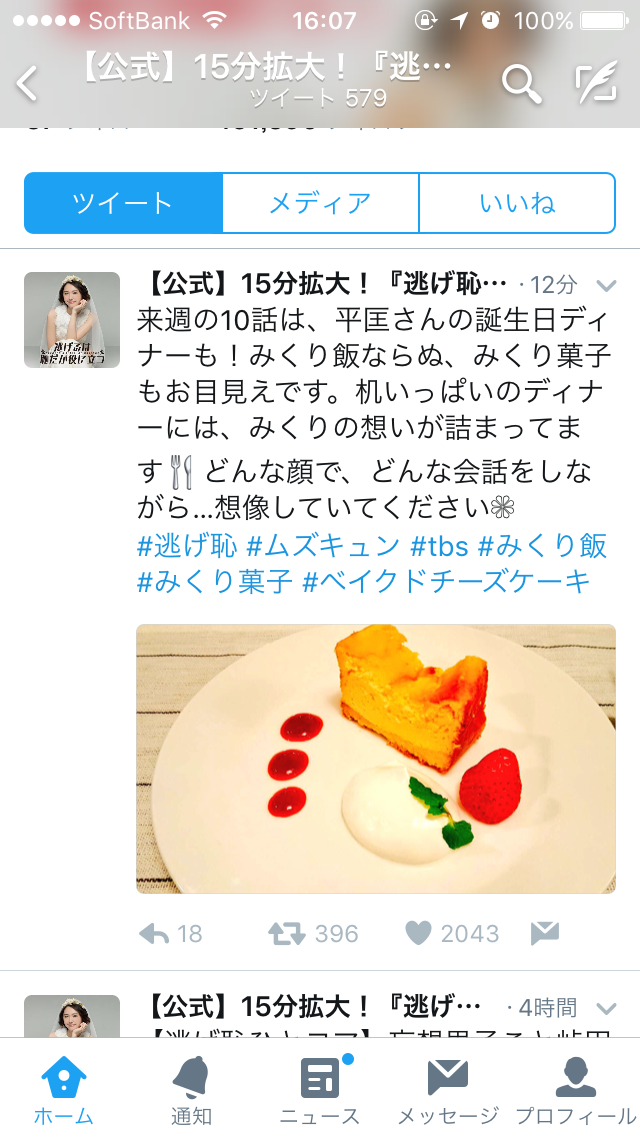Compose a new tweet with quill icon
This screenshot has width=640, height=1136.
597,83
